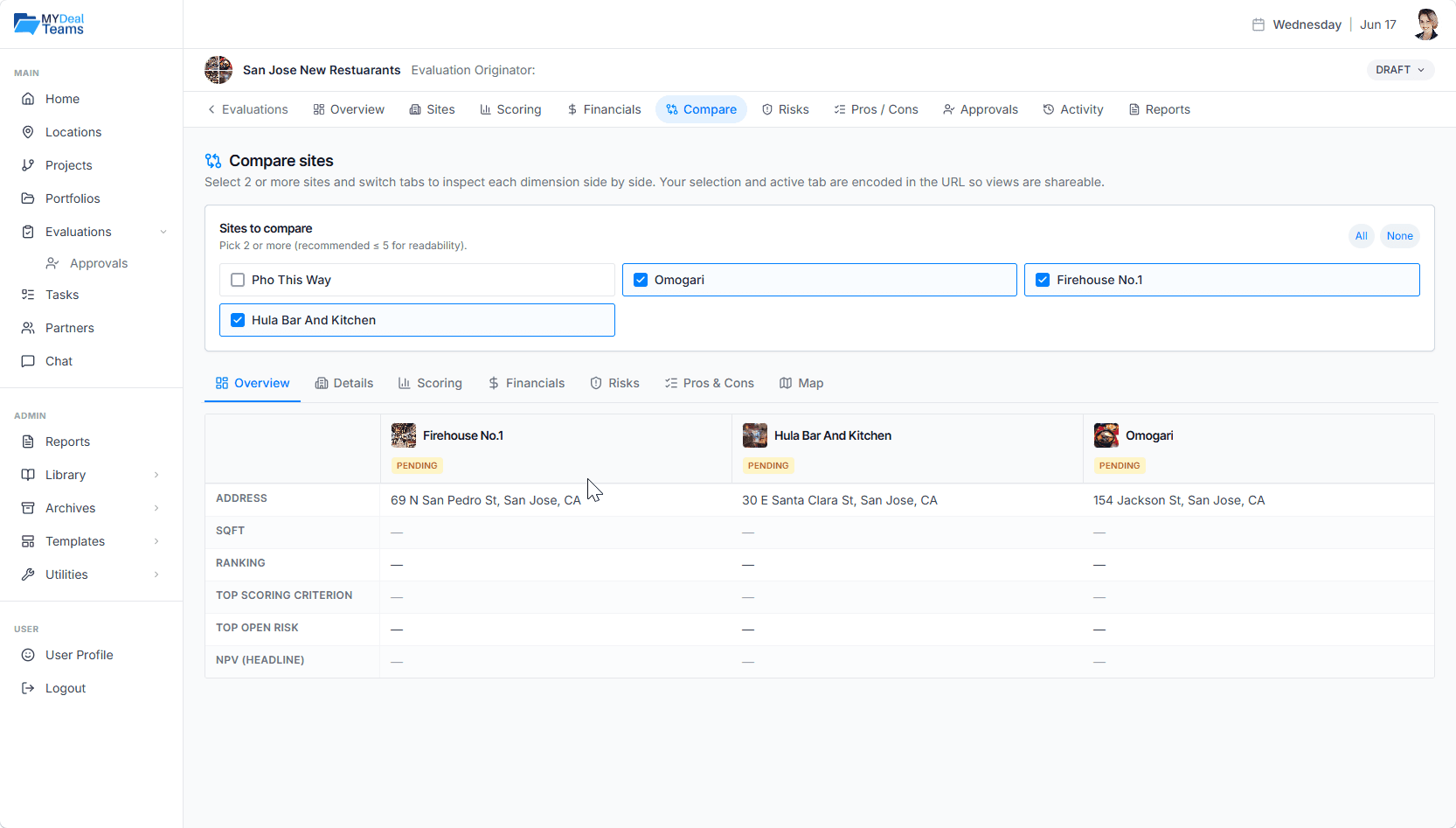Open the Pros / Cons tab
1456x828 pixels.
point(876,109)
